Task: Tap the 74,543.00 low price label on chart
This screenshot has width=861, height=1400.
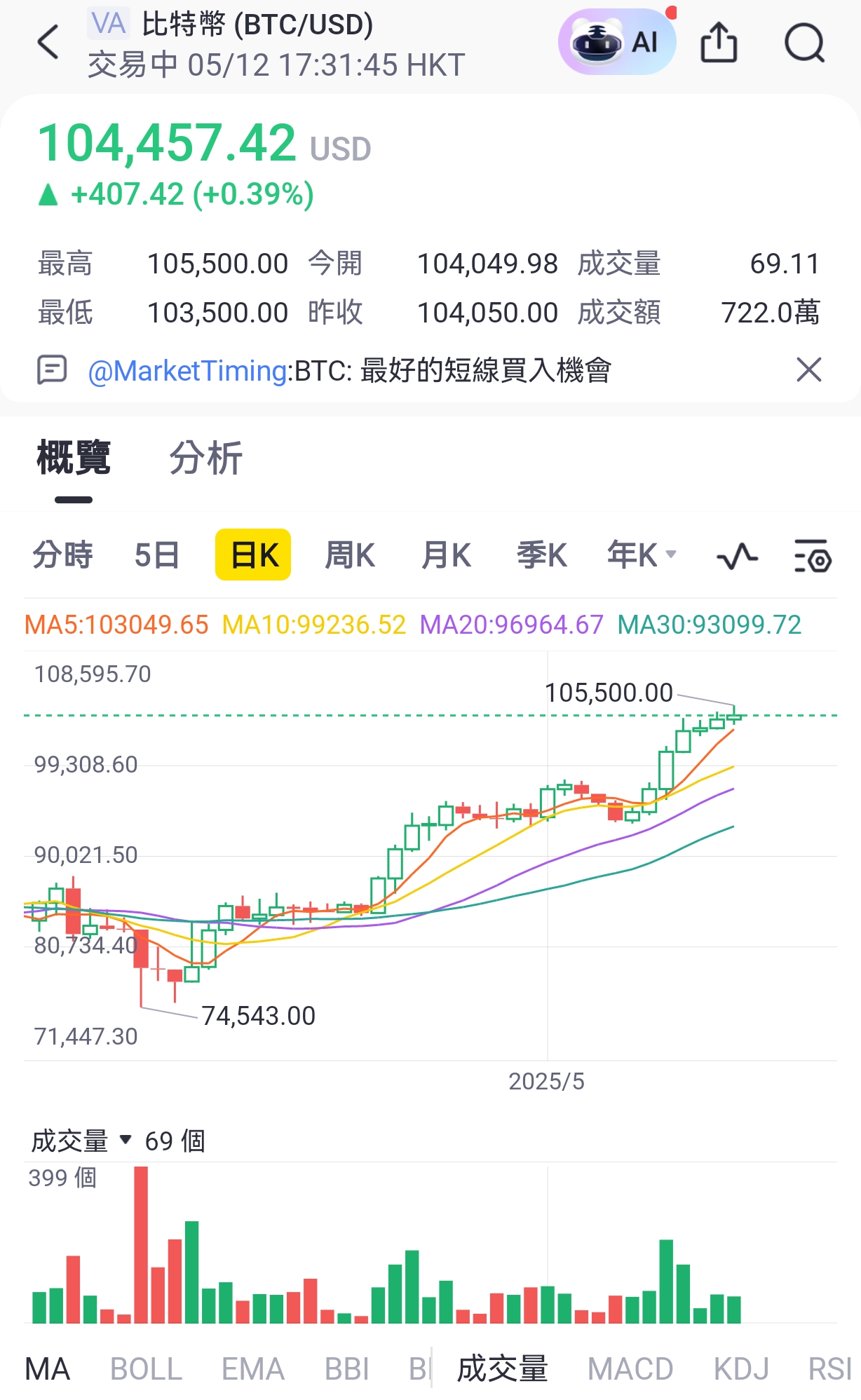Action: click(x=259, y=1016)
